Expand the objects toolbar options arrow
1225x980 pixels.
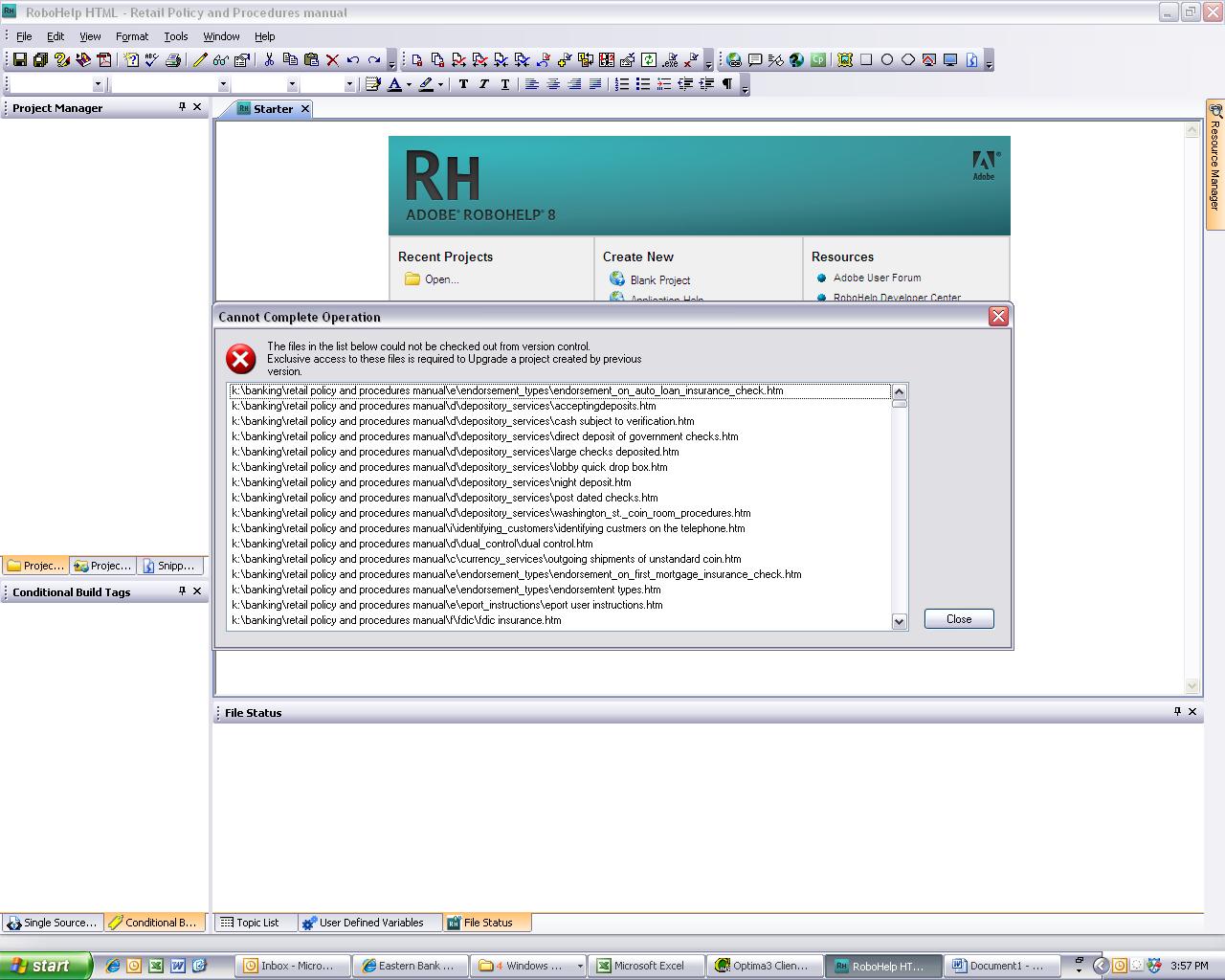point(989,60)
